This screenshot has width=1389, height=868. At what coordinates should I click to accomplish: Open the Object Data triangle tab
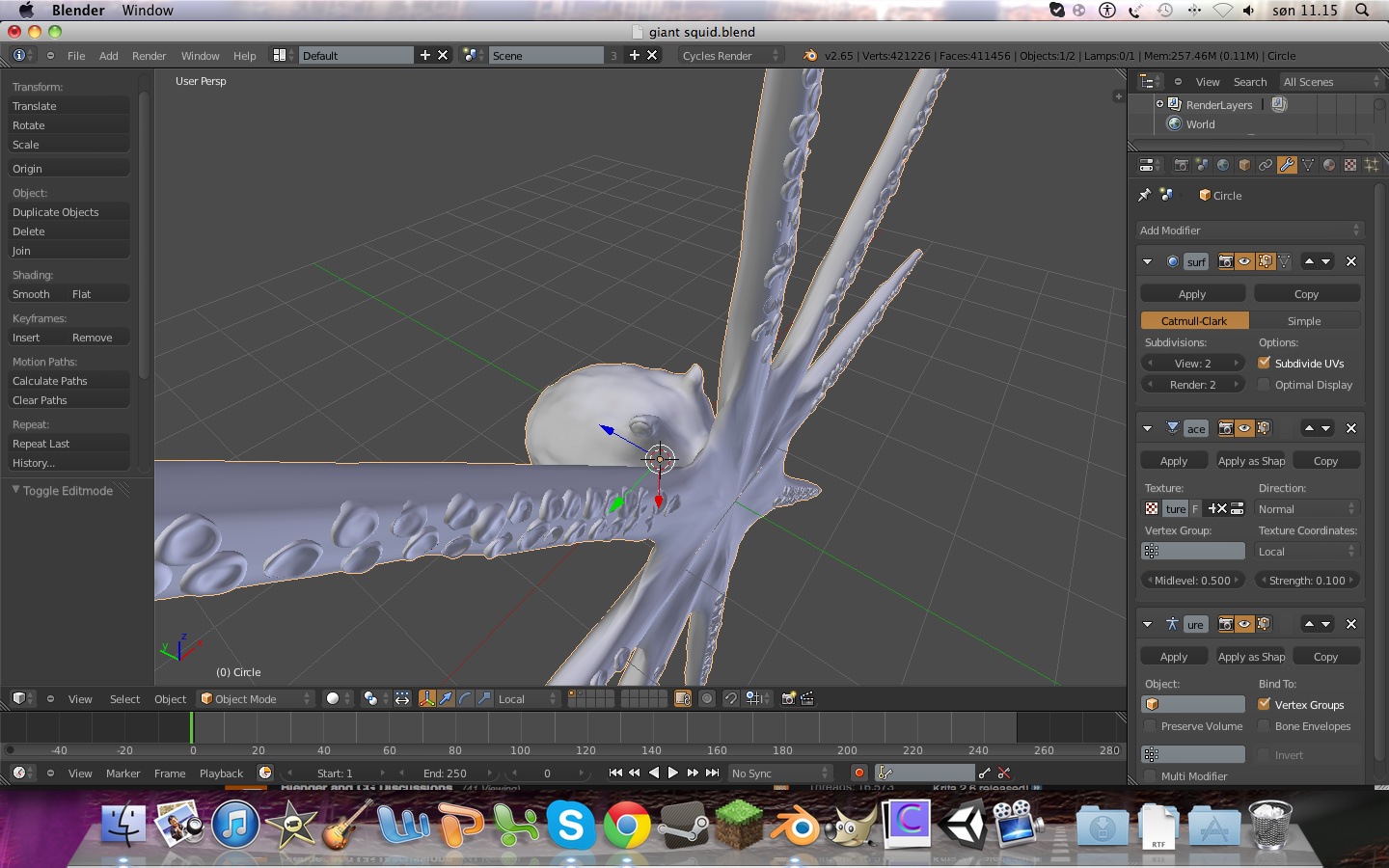(1308, 165)
